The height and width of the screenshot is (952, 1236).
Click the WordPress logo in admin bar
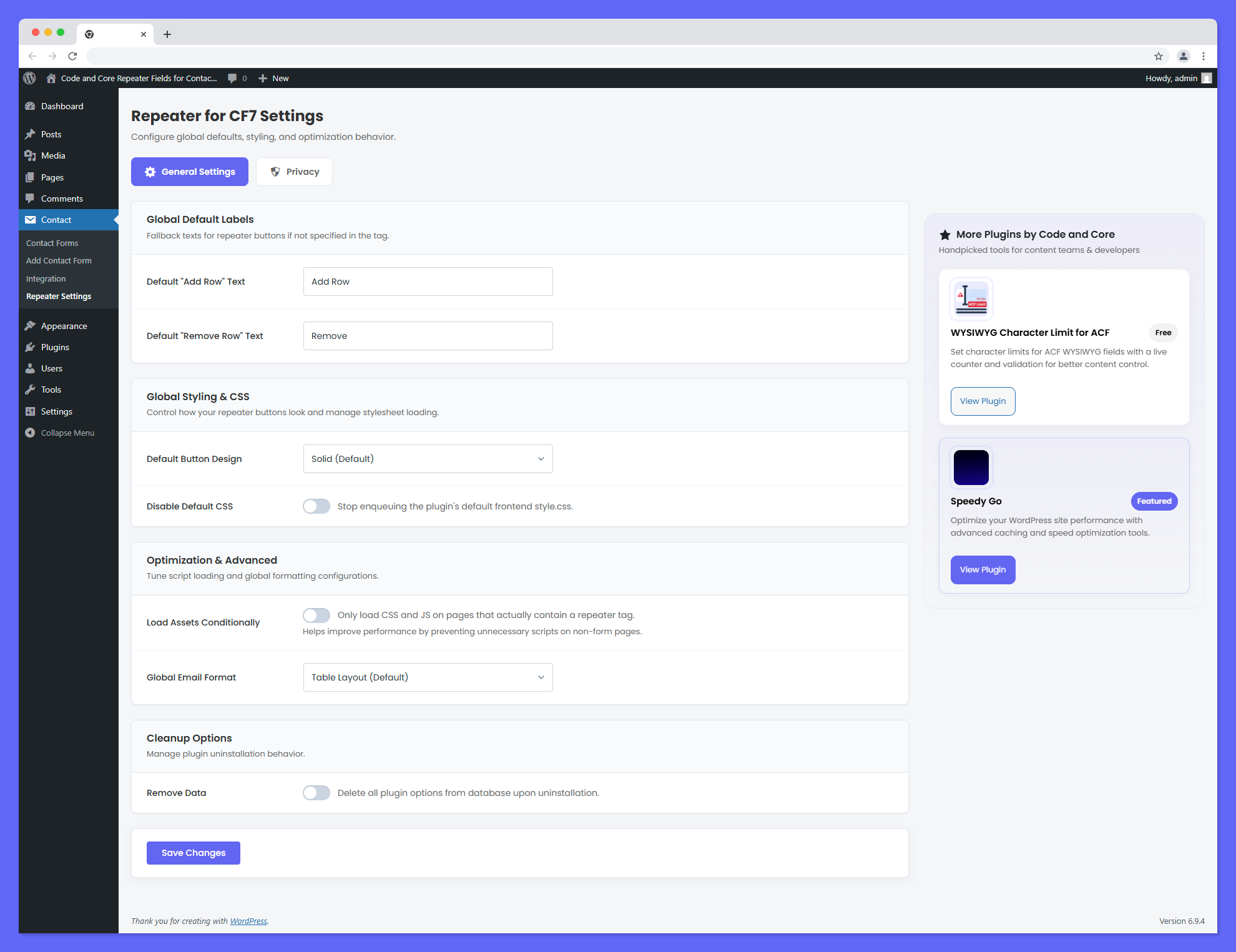tap(29, 78)
